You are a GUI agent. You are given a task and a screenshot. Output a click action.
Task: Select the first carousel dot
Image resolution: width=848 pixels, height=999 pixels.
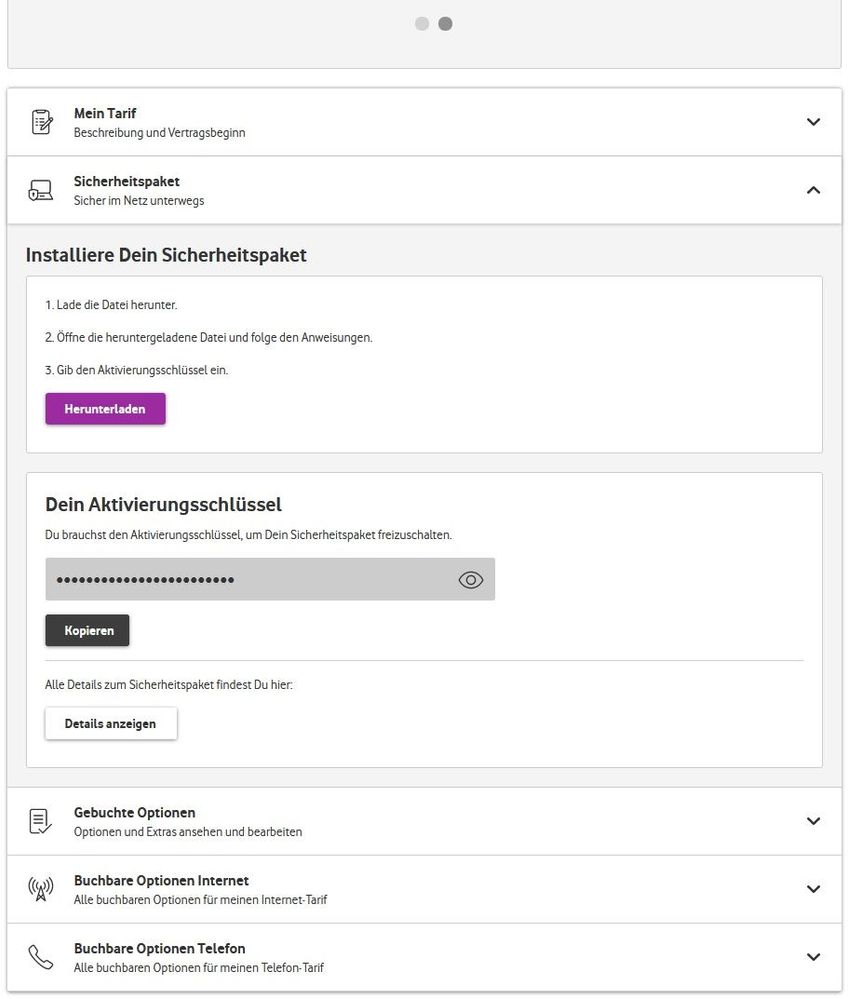(422, 24)
